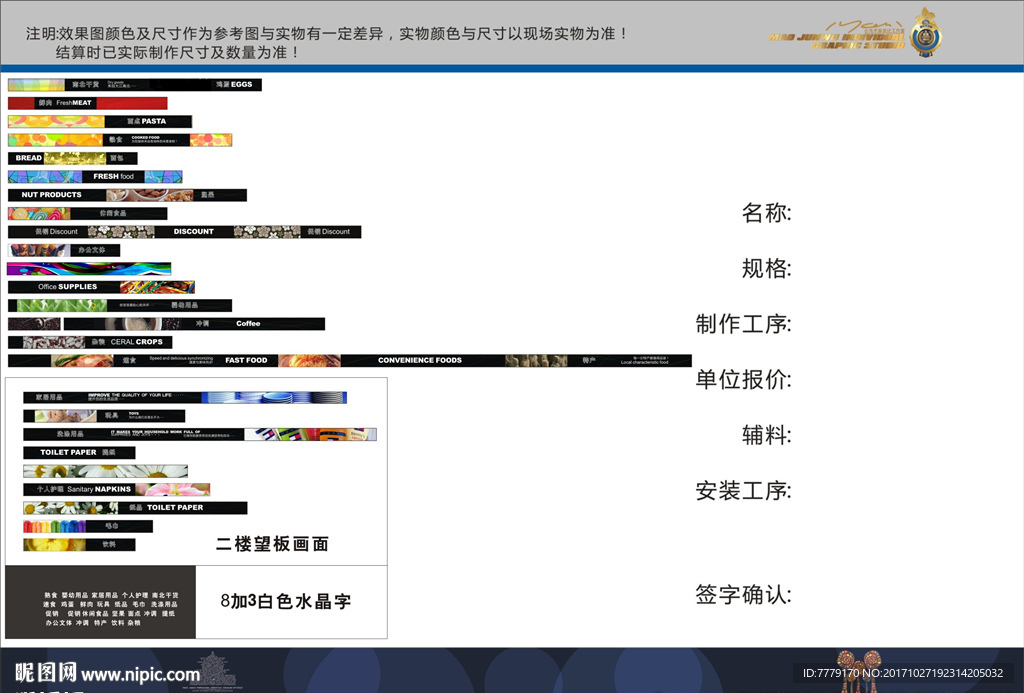This screenshot has width=1024, height=693.
Task: Click the unlabeled white daisy banner
Action: (106, 471)
